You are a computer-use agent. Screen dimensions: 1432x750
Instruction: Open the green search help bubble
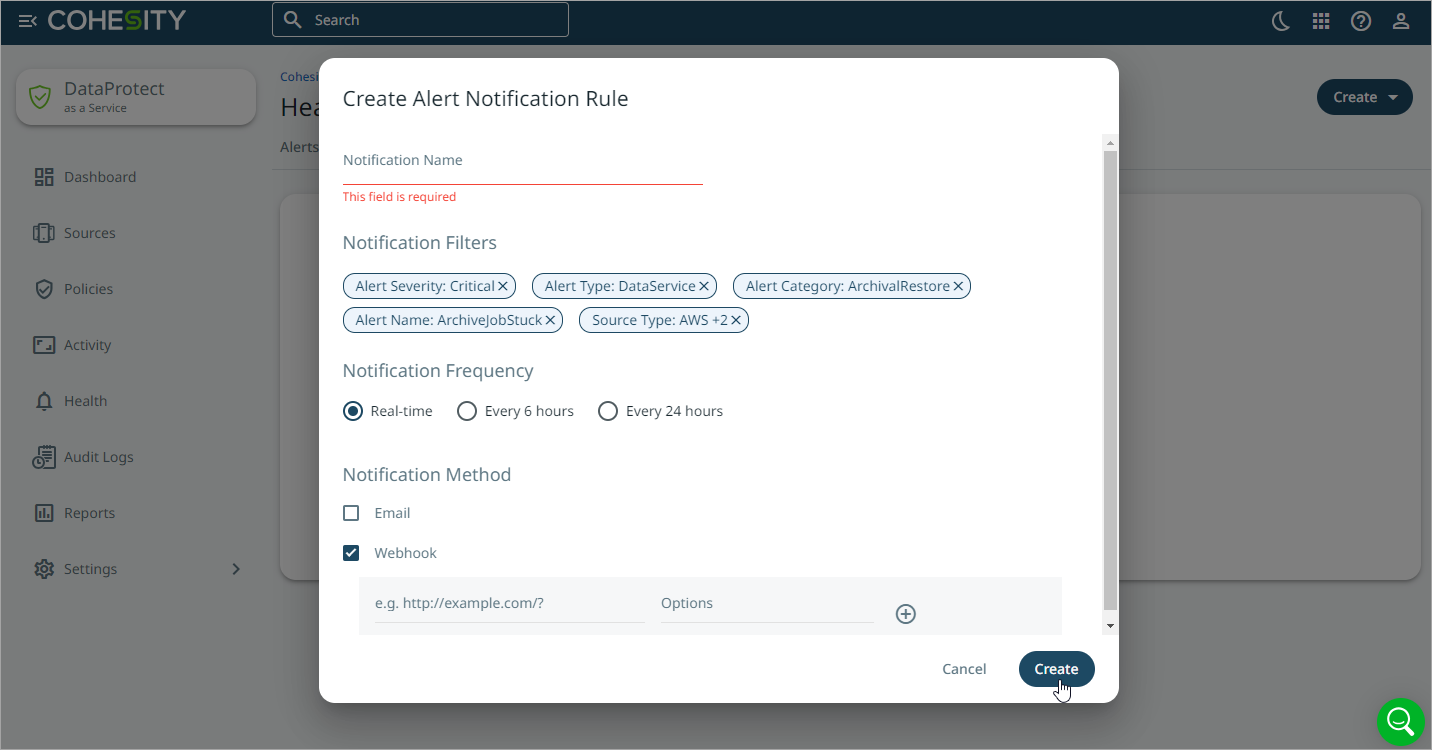[1400, 721]
